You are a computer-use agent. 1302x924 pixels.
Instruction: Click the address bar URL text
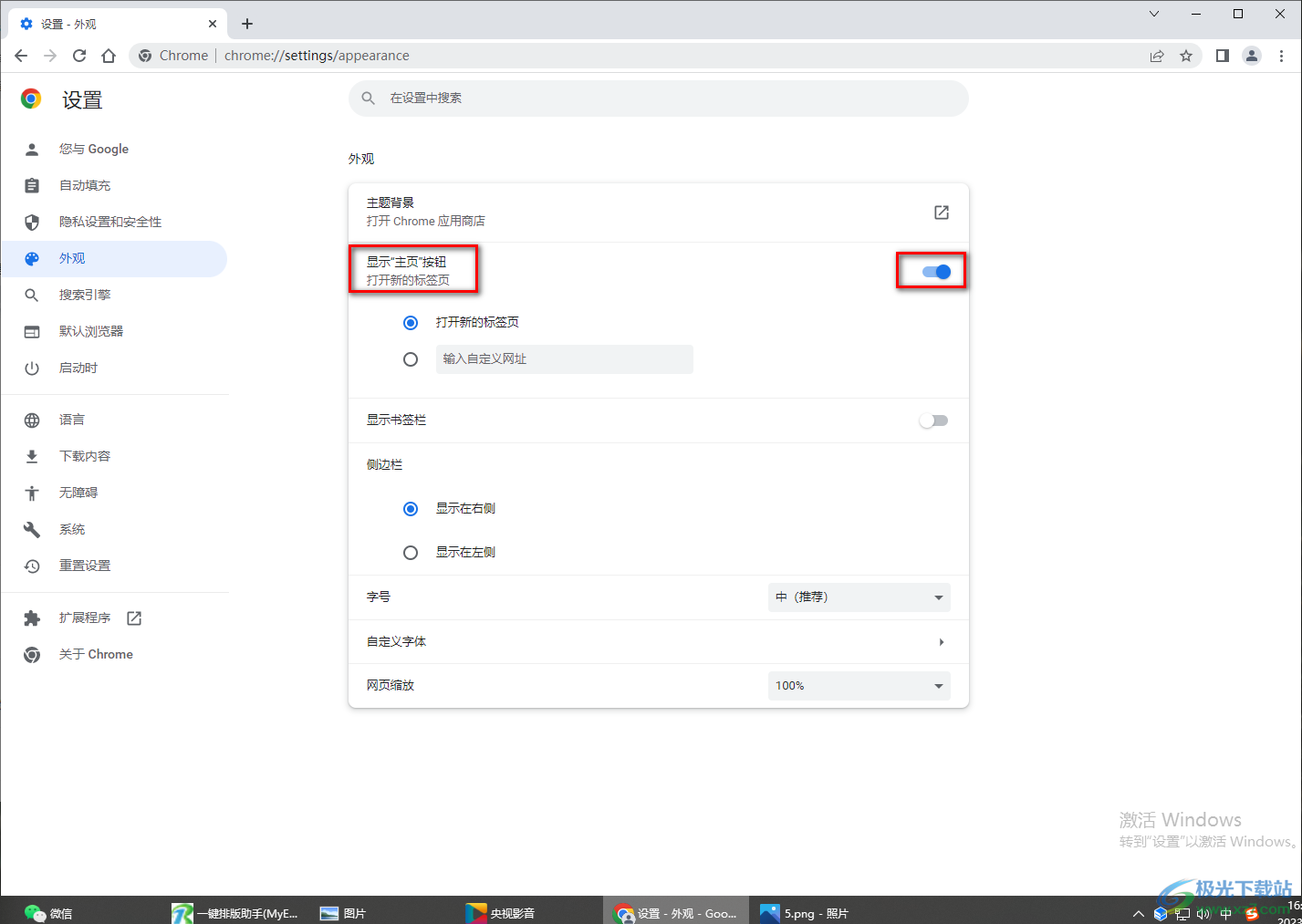[317, 56]
